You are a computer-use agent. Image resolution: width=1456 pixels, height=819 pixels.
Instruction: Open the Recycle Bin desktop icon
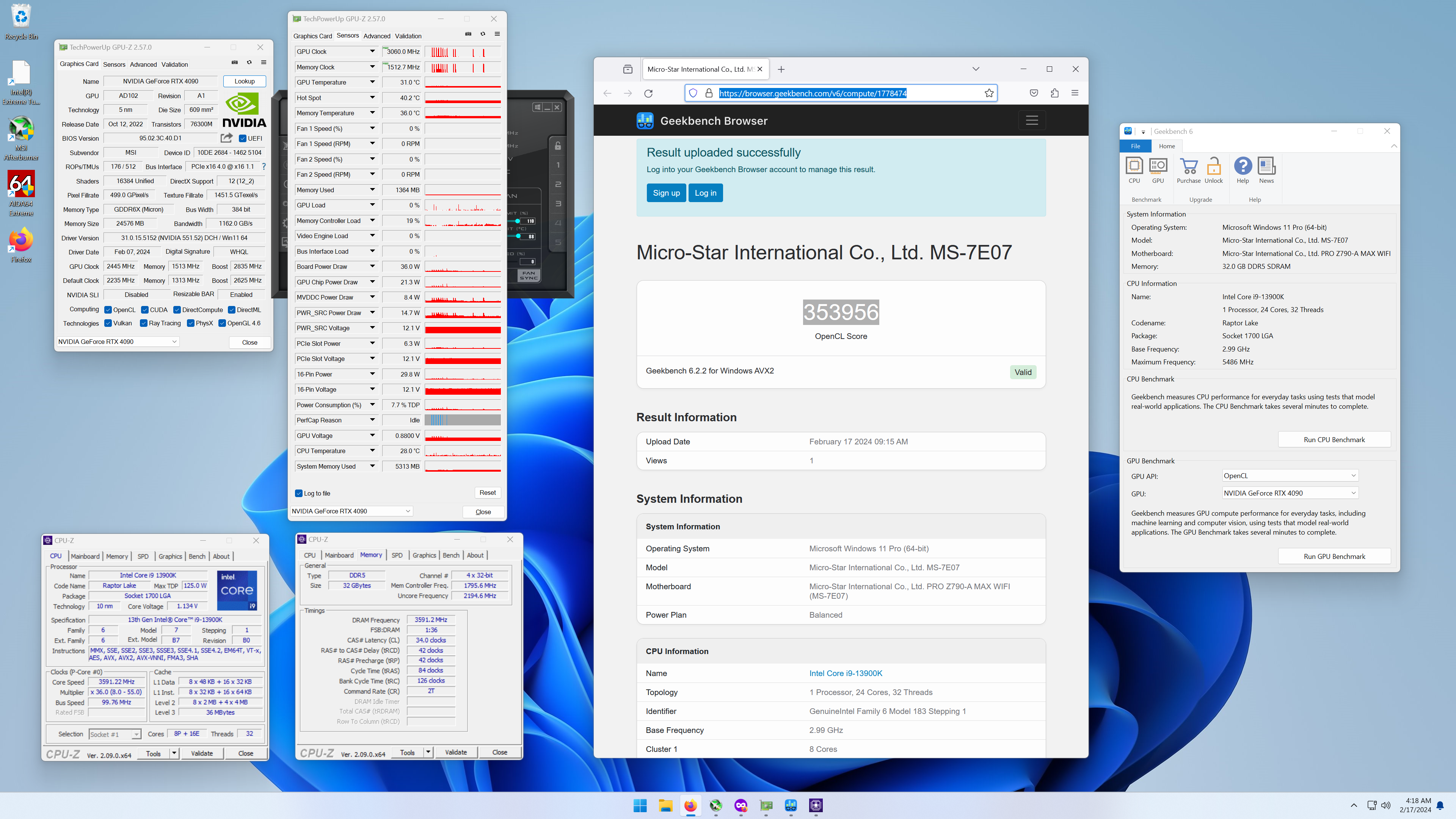(x=21, y=22)
